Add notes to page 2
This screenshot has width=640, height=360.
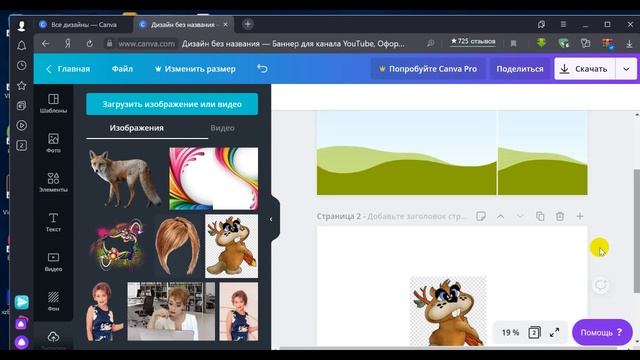481,216
